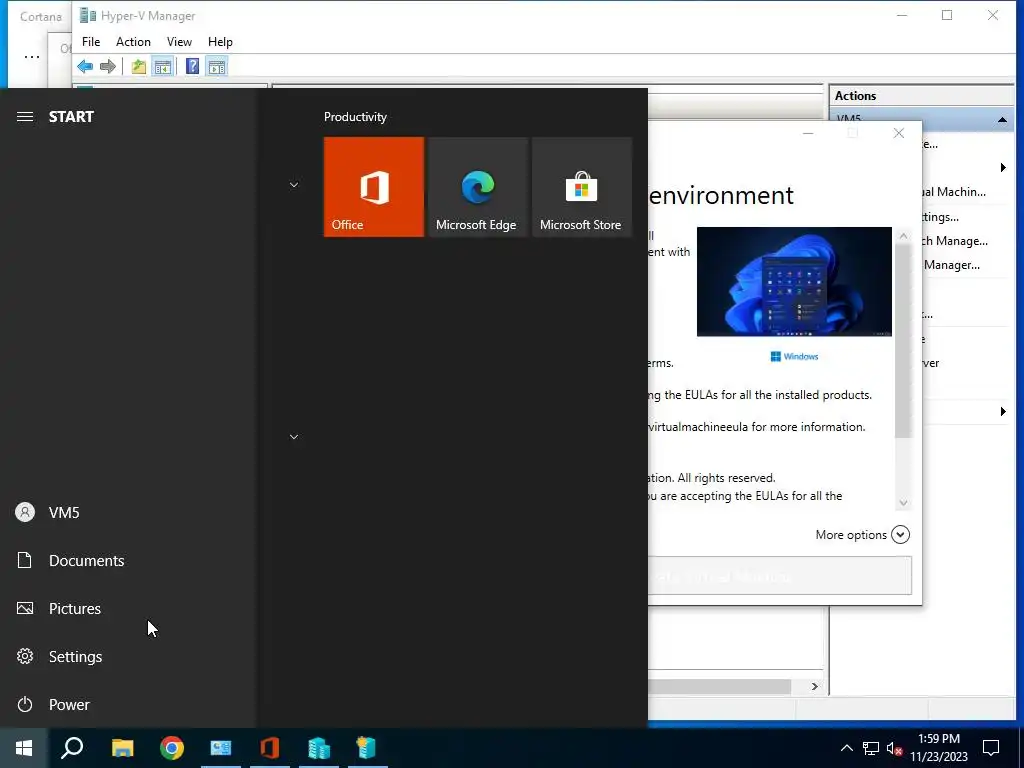Click the clock and date display

938,748
